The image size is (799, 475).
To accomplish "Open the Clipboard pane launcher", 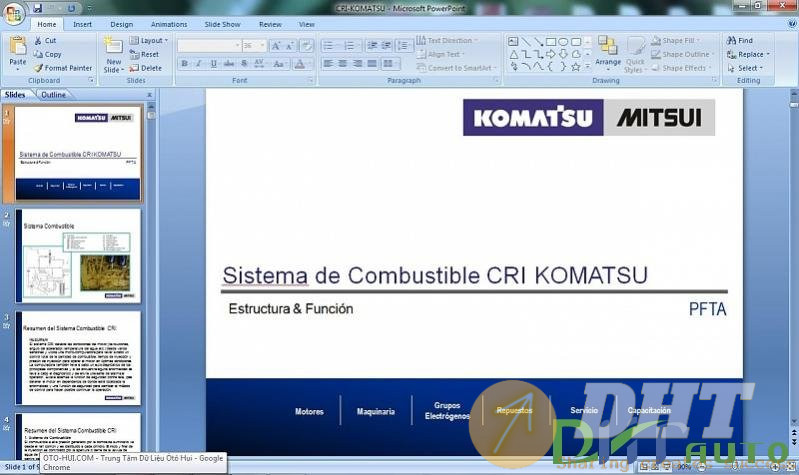I will [x=91, y=81].
